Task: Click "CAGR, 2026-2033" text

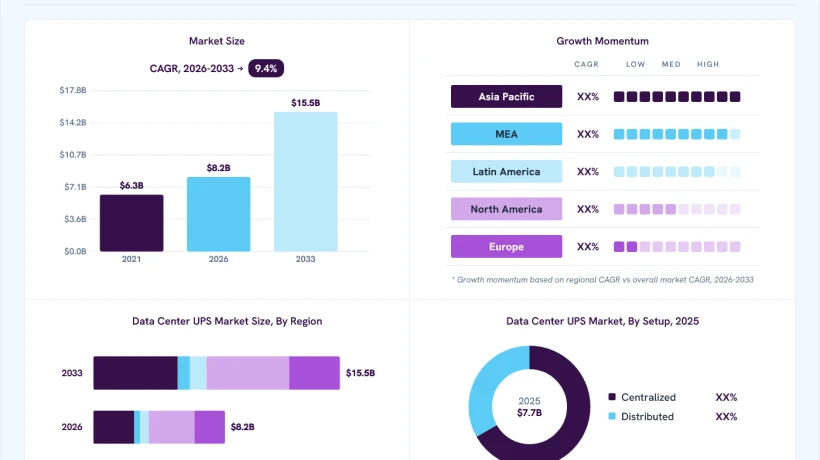Action: (x=191, y=68)
